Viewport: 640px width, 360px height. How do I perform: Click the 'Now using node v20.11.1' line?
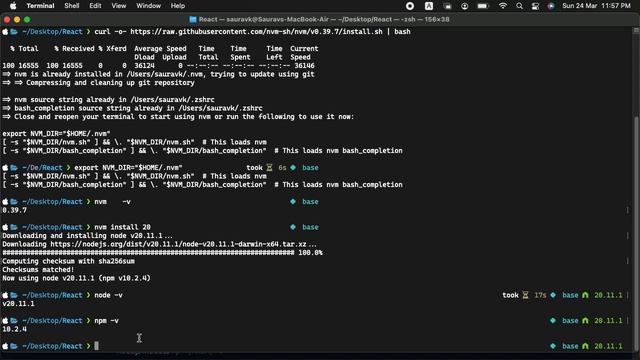76,278
